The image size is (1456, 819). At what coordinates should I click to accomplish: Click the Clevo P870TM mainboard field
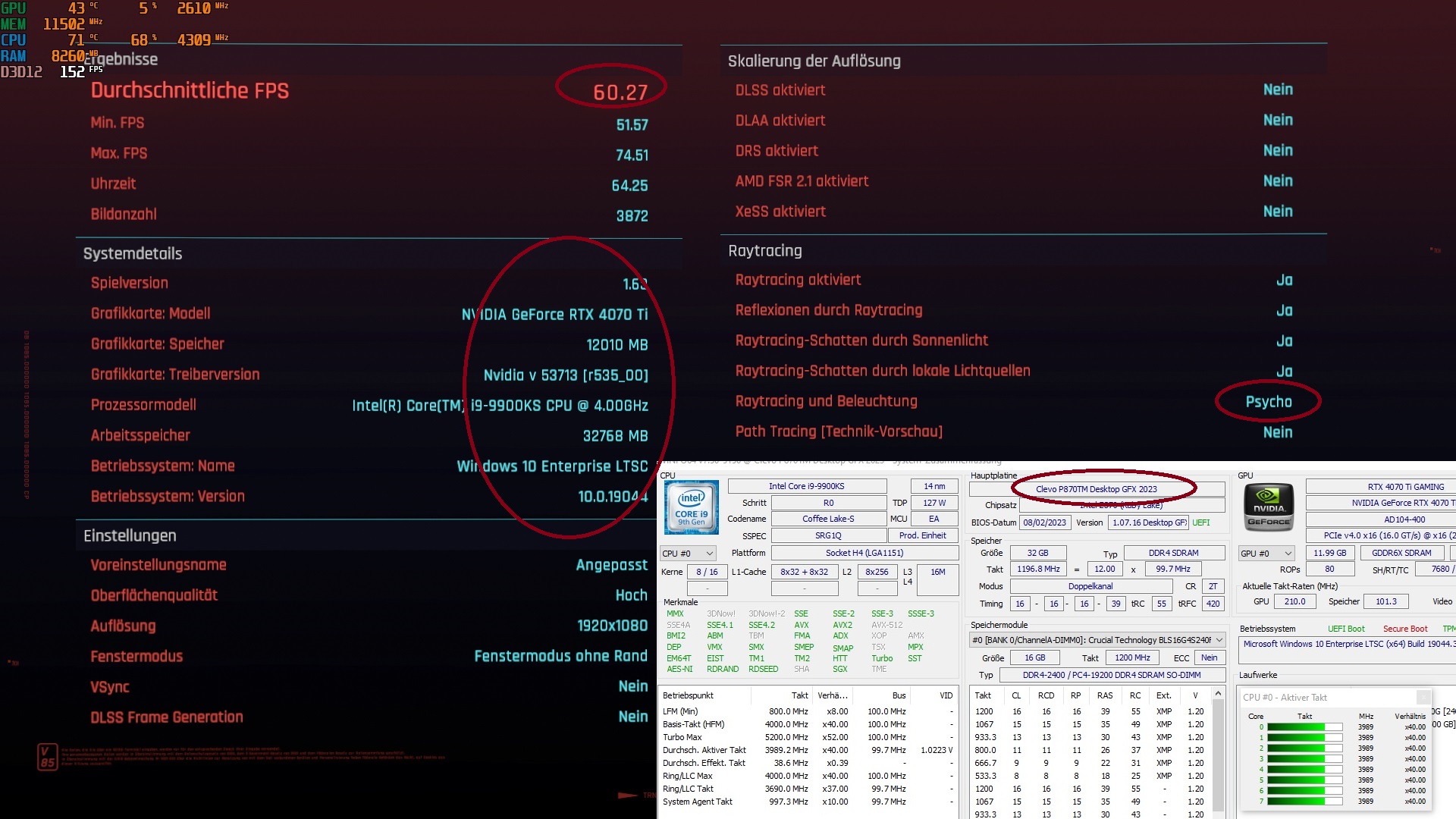click(1096, 489)
